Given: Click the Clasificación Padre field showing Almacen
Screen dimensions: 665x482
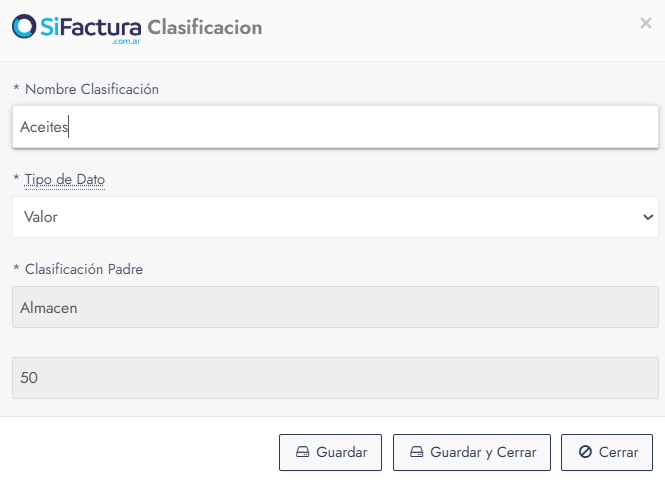Looking at the screenshot, I should pos(334,307).
